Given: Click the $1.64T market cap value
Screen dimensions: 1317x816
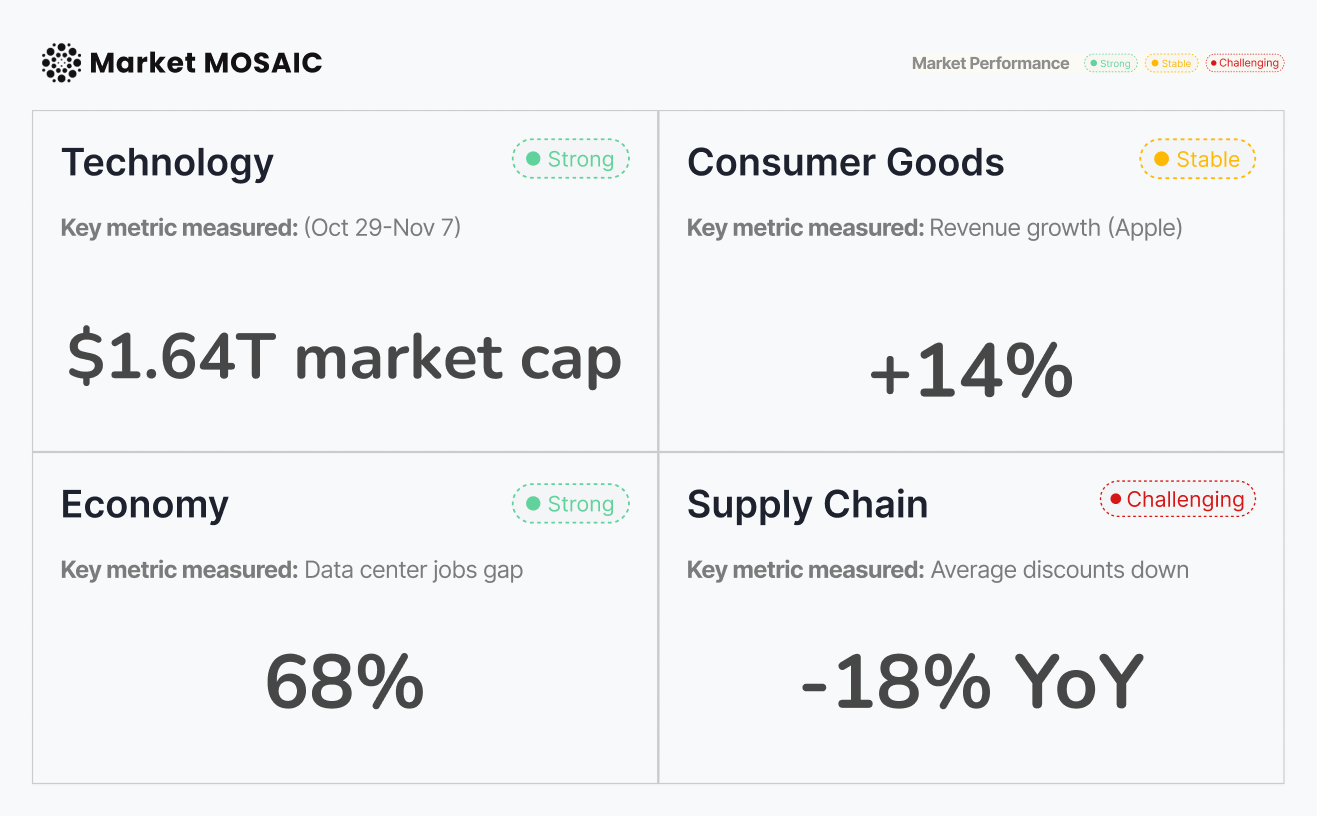Looking at the screenshot, I should click(344, 358).
